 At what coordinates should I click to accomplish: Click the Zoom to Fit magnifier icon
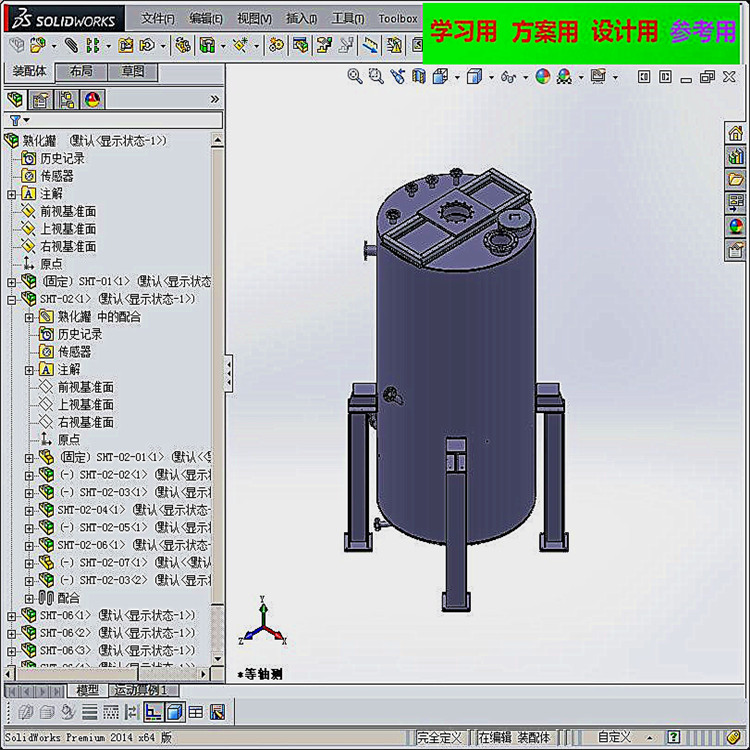(x=355, y=76)
